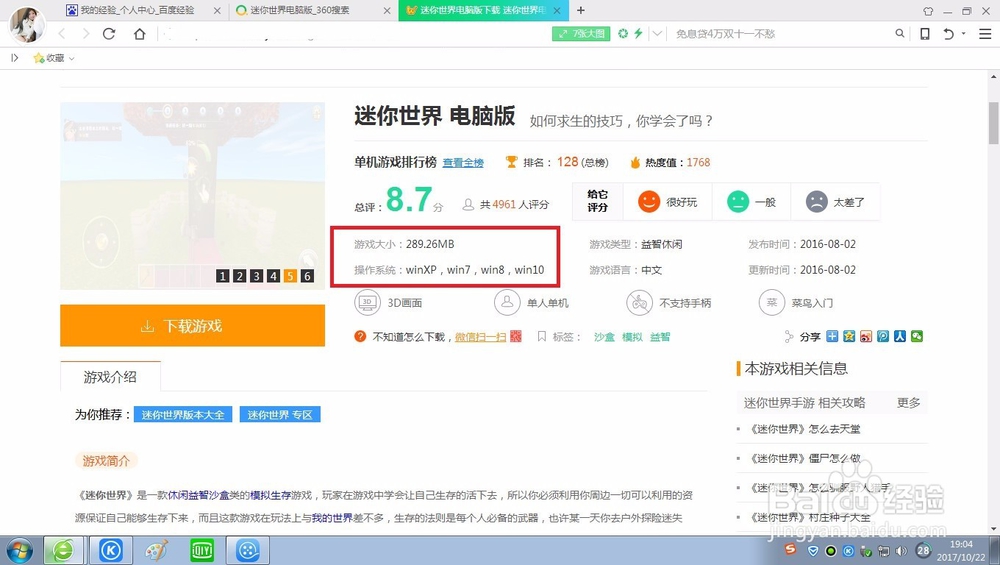Click the green 7张大图 button

coord(581,34)
